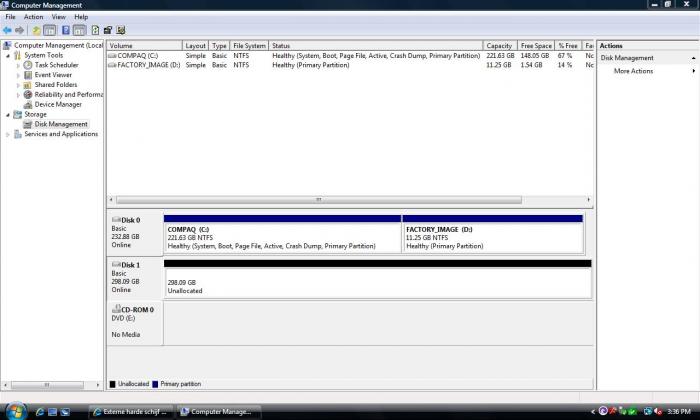Sort by the Free Space column header
The height and width of the screenshot is (420, 700).
point(536,46)
